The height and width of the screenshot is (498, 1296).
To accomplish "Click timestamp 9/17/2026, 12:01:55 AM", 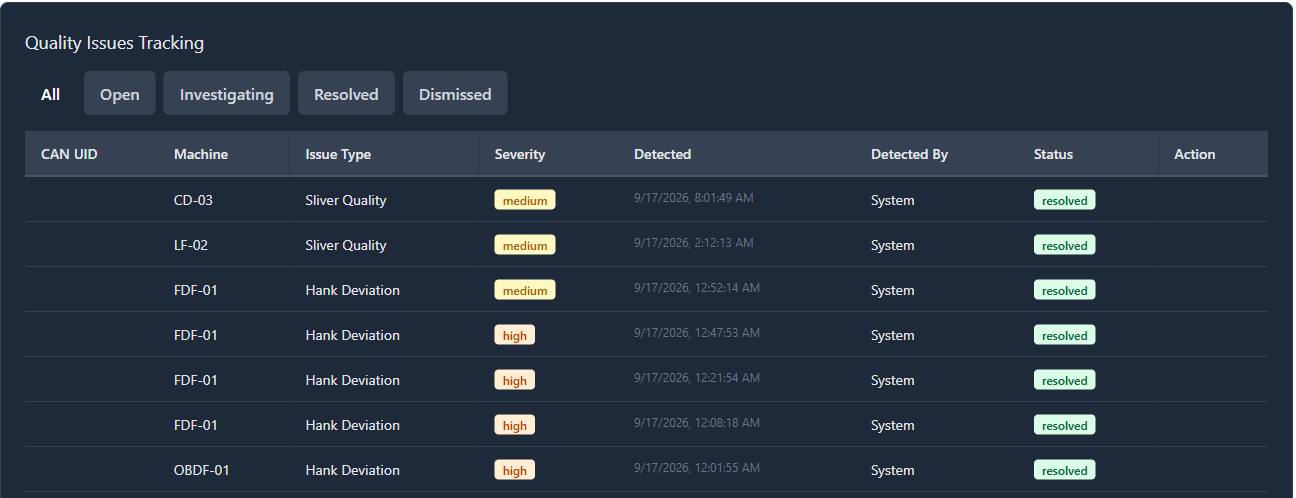I will [697, 468].
